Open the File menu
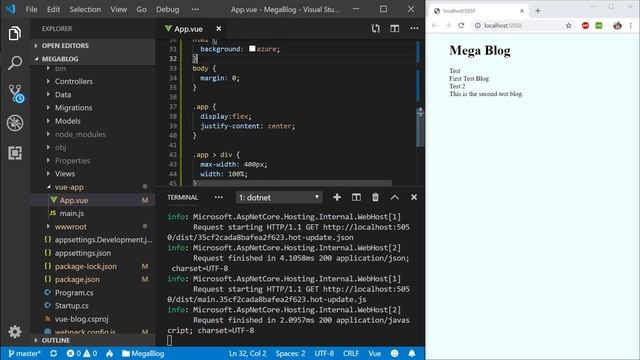The height and width of the screenshot is (360, 640). [x=31, y=9]
